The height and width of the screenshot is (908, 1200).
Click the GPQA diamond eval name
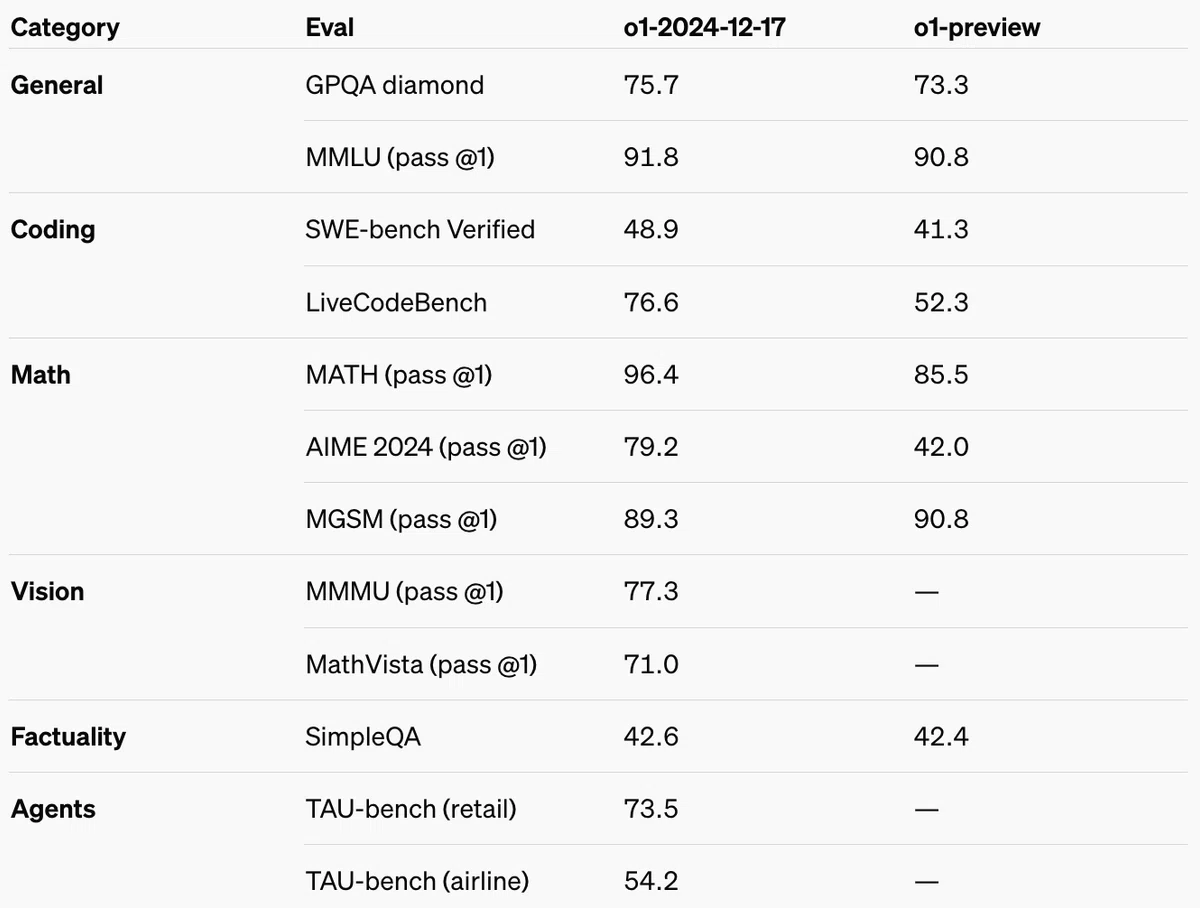tap(395, 85)
